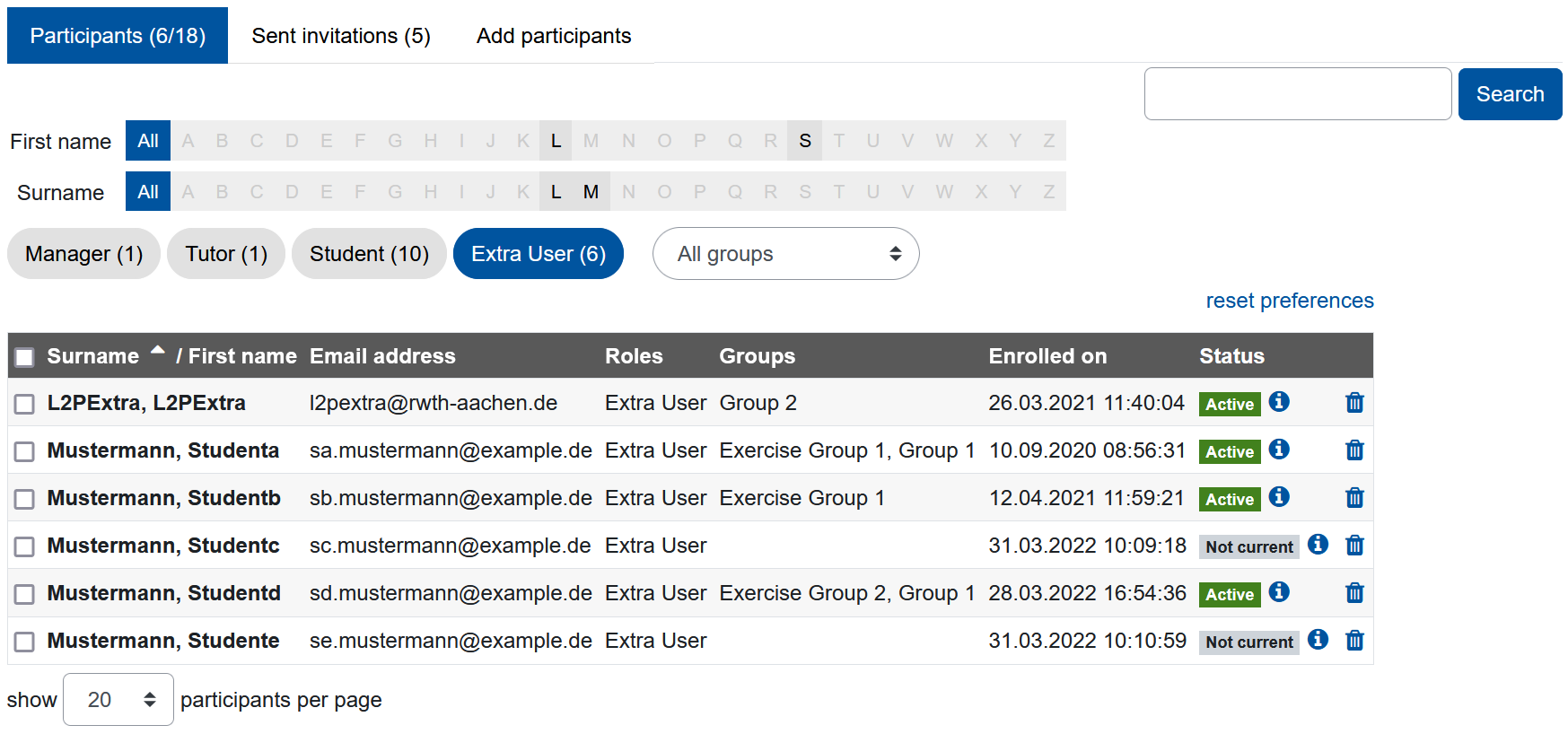Sort table by Email address column

coord(382,356)
